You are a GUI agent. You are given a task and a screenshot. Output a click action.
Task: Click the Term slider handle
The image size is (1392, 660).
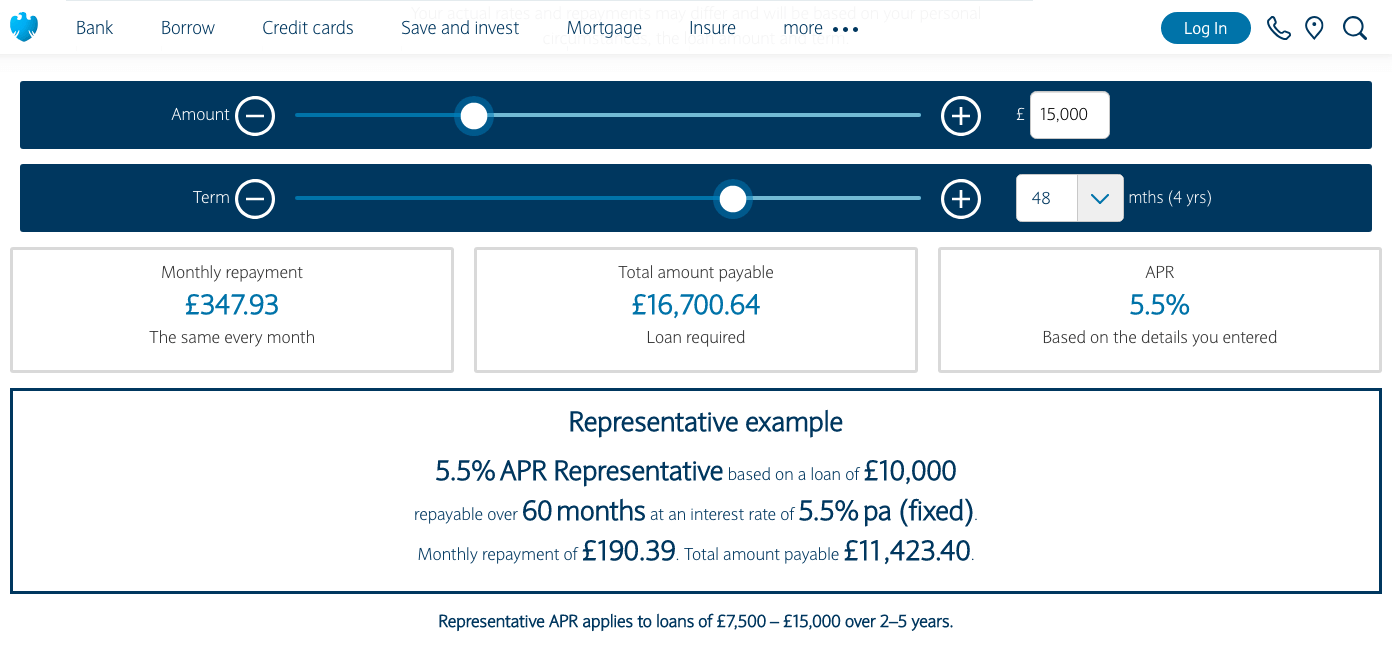point(733,199)
